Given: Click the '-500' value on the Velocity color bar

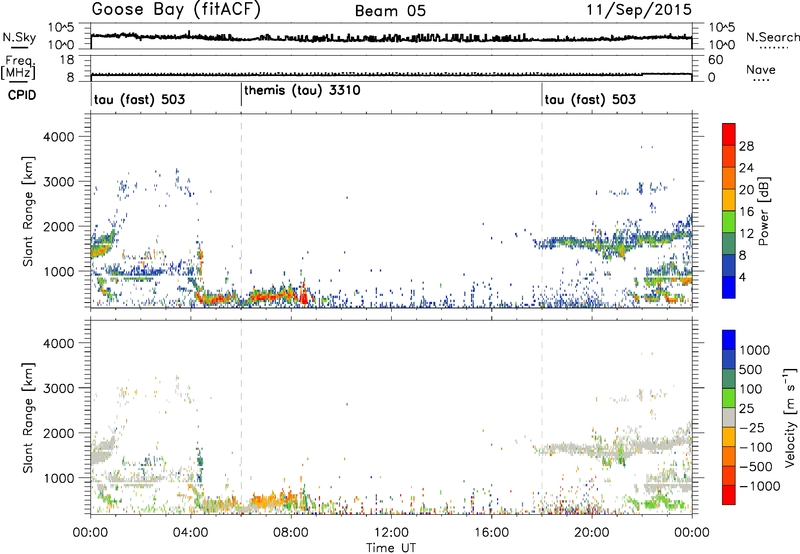Looking at the screenshot, I should point(756,466).
